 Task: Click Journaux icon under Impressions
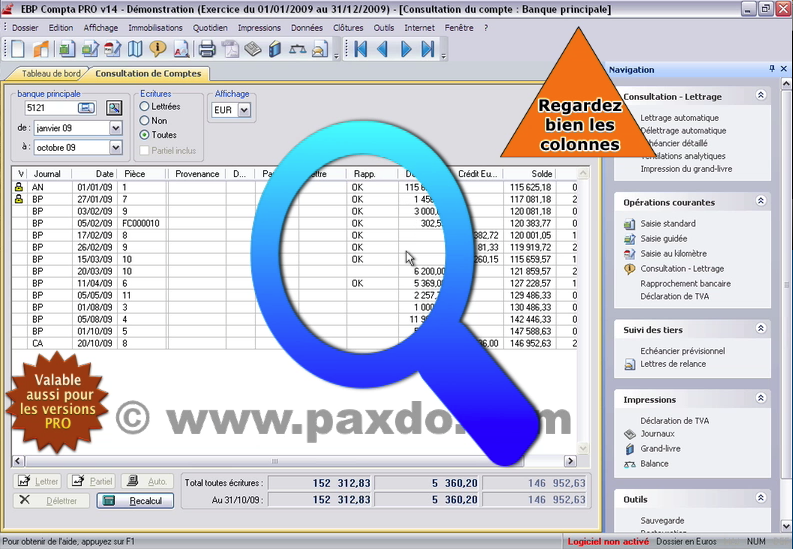629,434
